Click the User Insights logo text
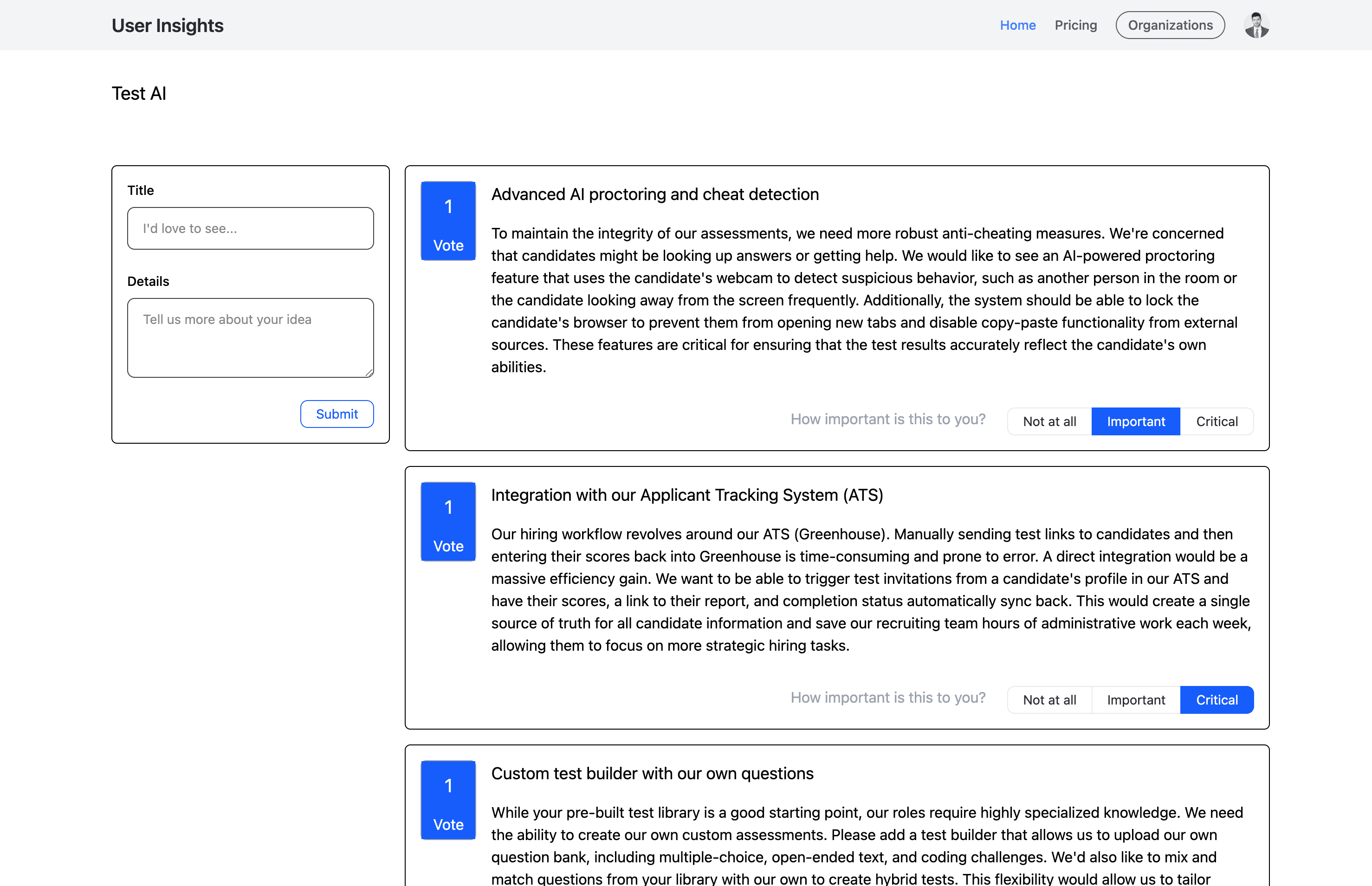Viewport: 1372px width, 886px height. [x=168, y=26]
